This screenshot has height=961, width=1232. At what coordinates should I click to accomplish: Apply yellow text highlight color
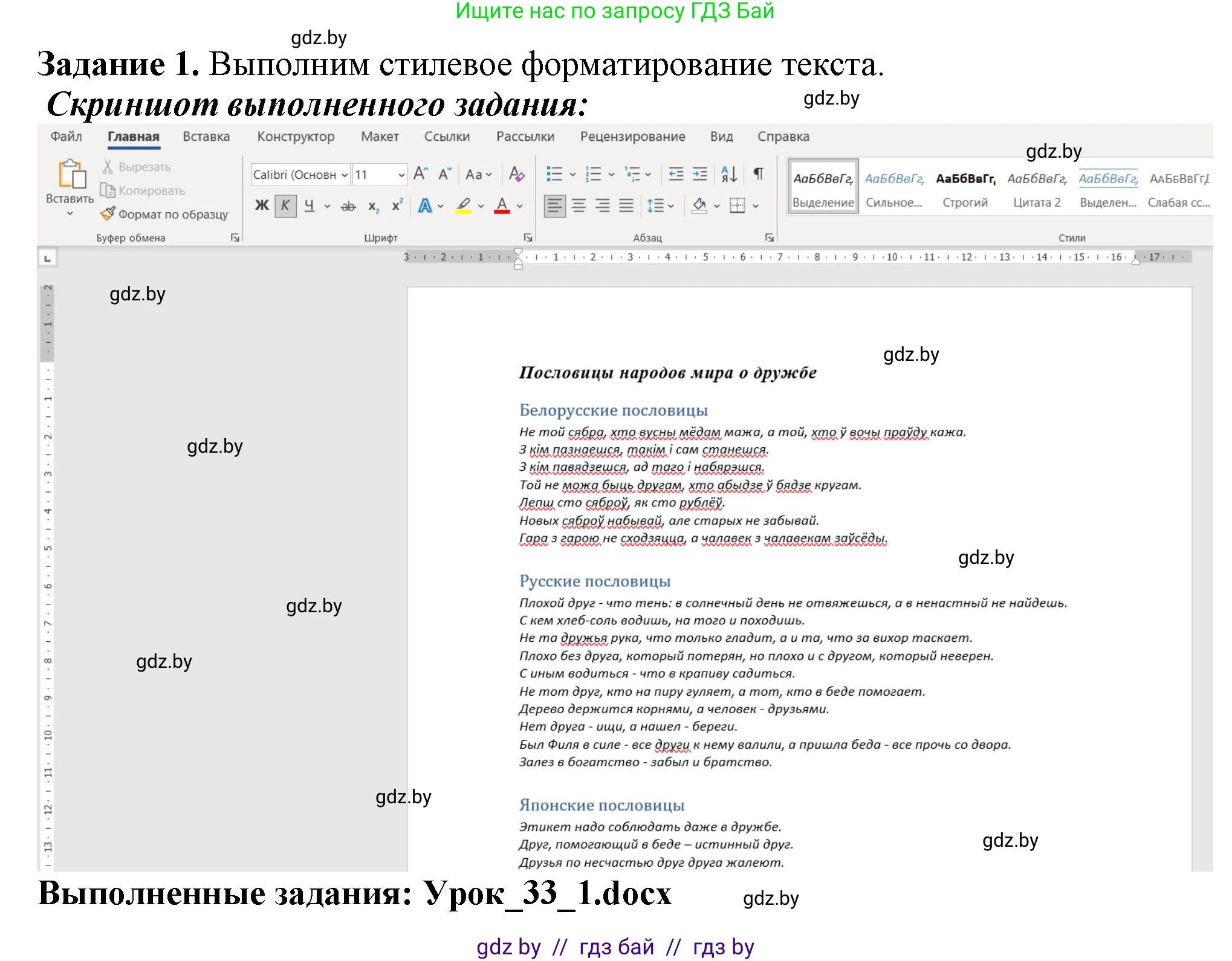tap(464, 206)
